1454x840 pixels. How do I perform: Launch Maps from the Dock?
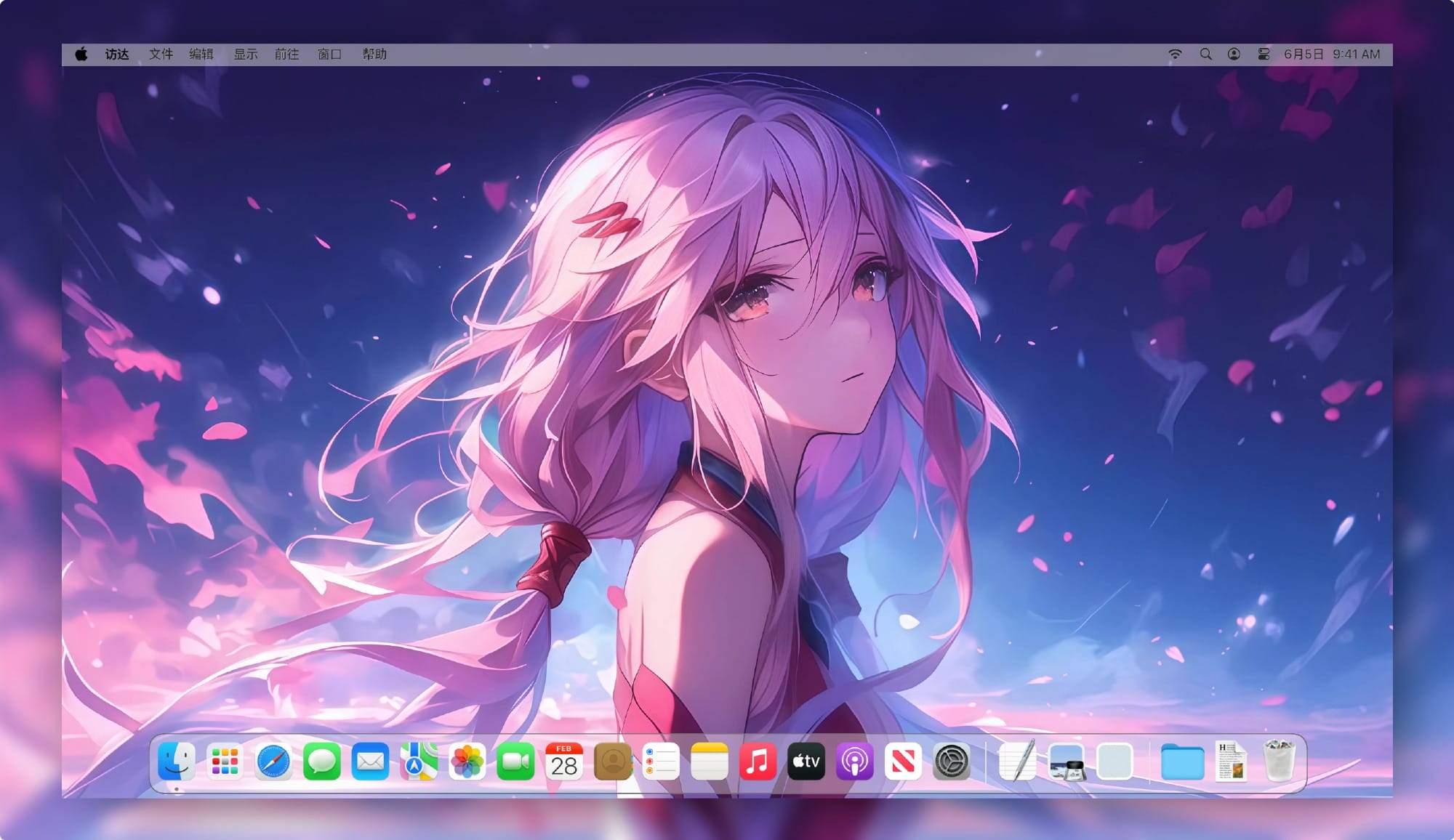(x=419, y=762)
